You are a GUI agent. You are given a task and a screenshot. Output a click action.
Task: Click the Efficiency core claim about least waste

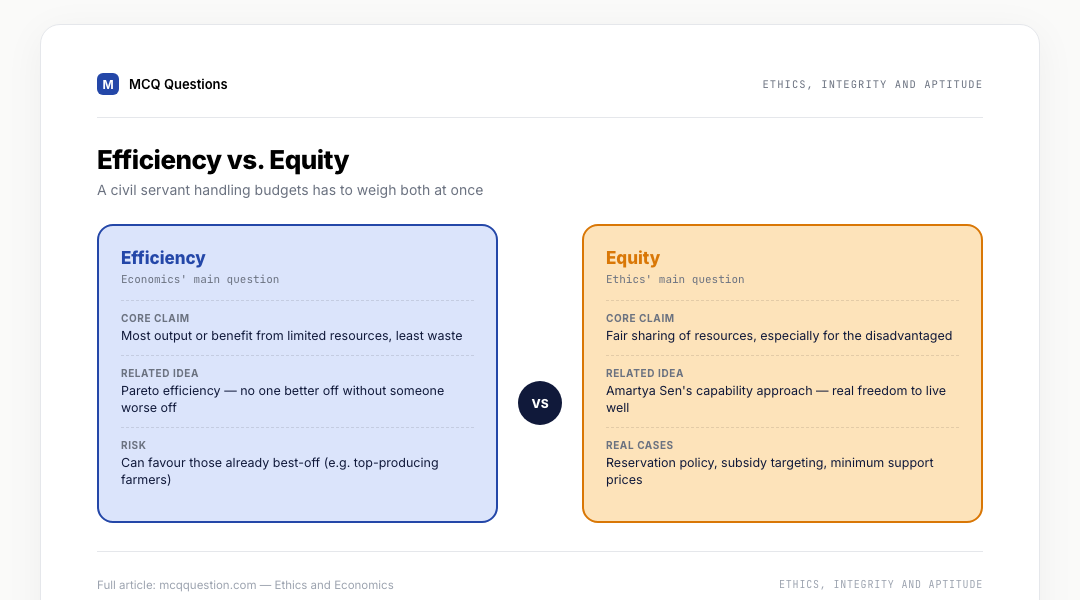[291, 335]
